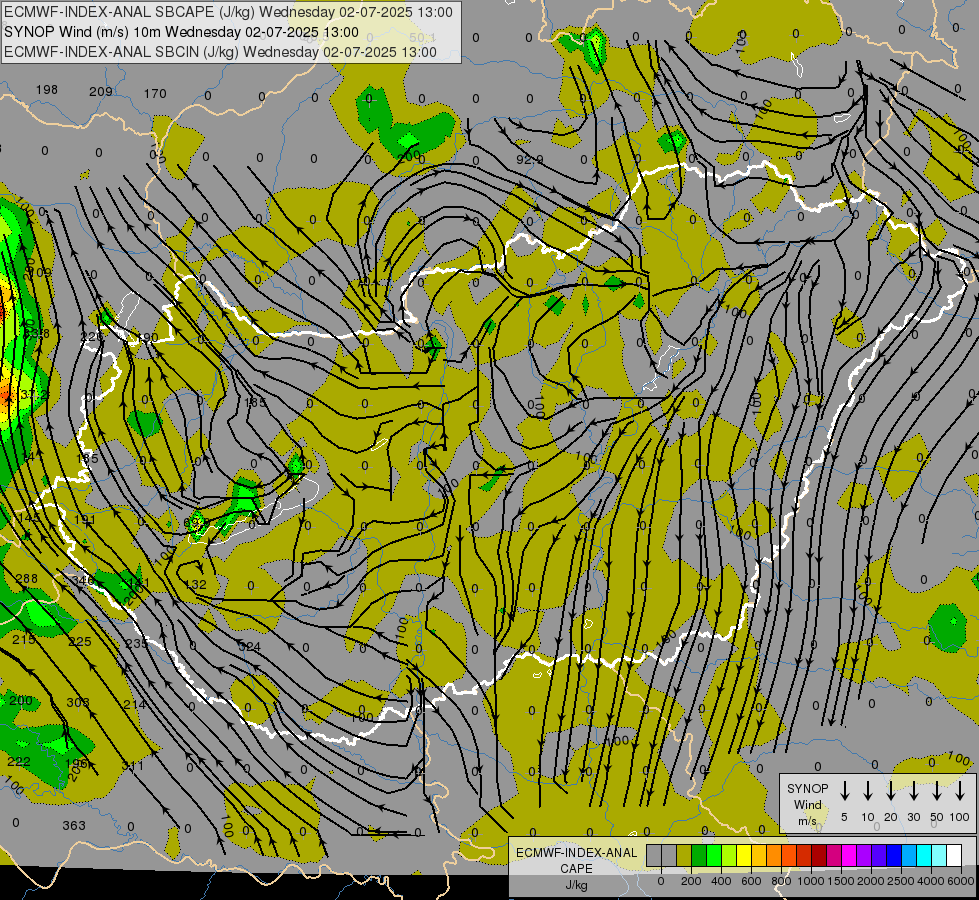This screenshot has width=979, height=900.
Task: Click the map value '170'
Action: coord(155,94)
